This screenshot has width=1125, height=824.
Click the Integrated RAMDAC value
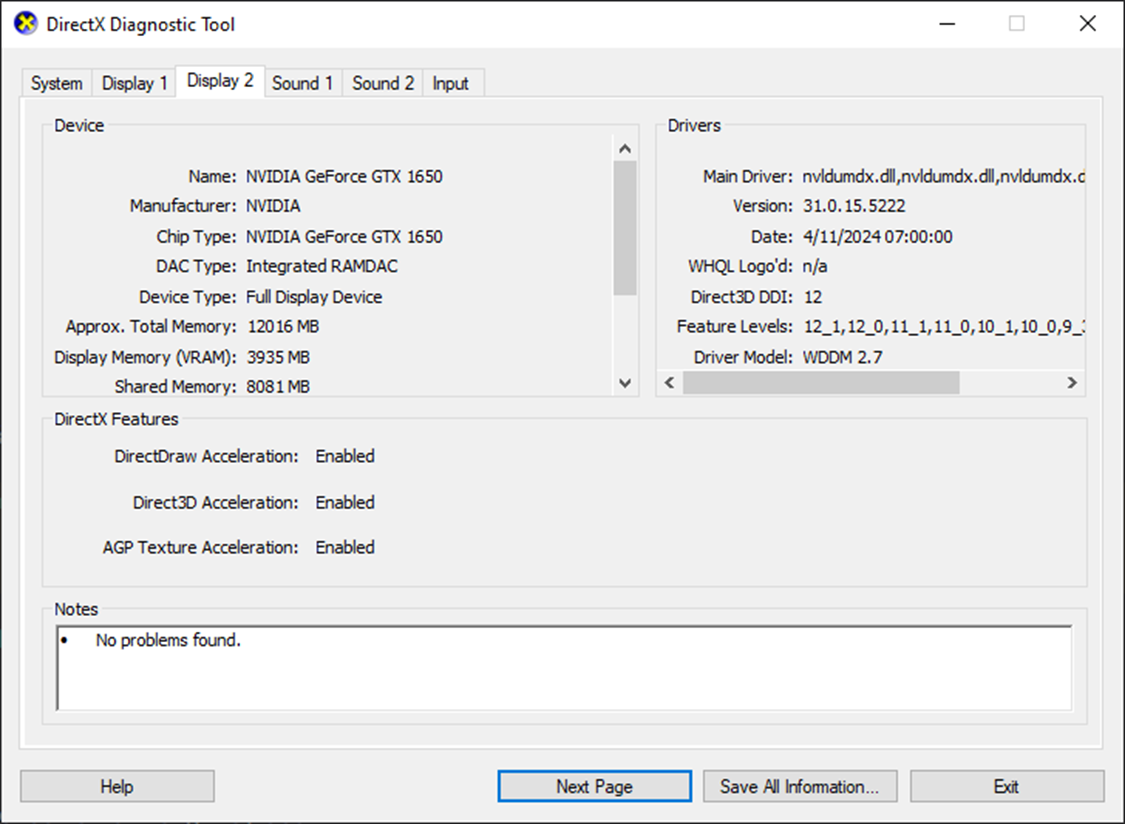coord(322,266)
